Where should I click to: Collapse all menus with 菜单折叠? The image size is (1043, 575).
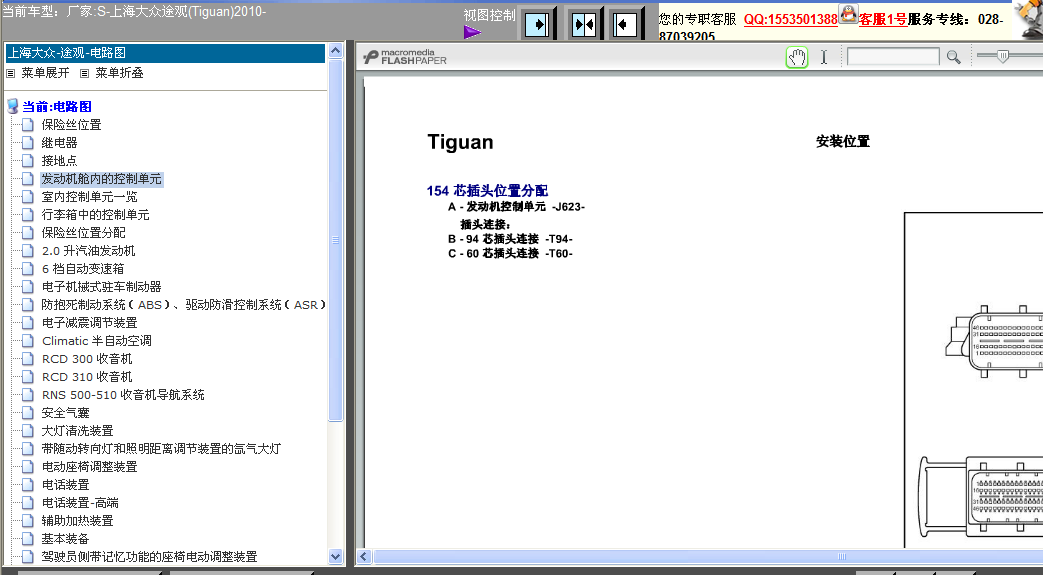[x=119, y=73]
